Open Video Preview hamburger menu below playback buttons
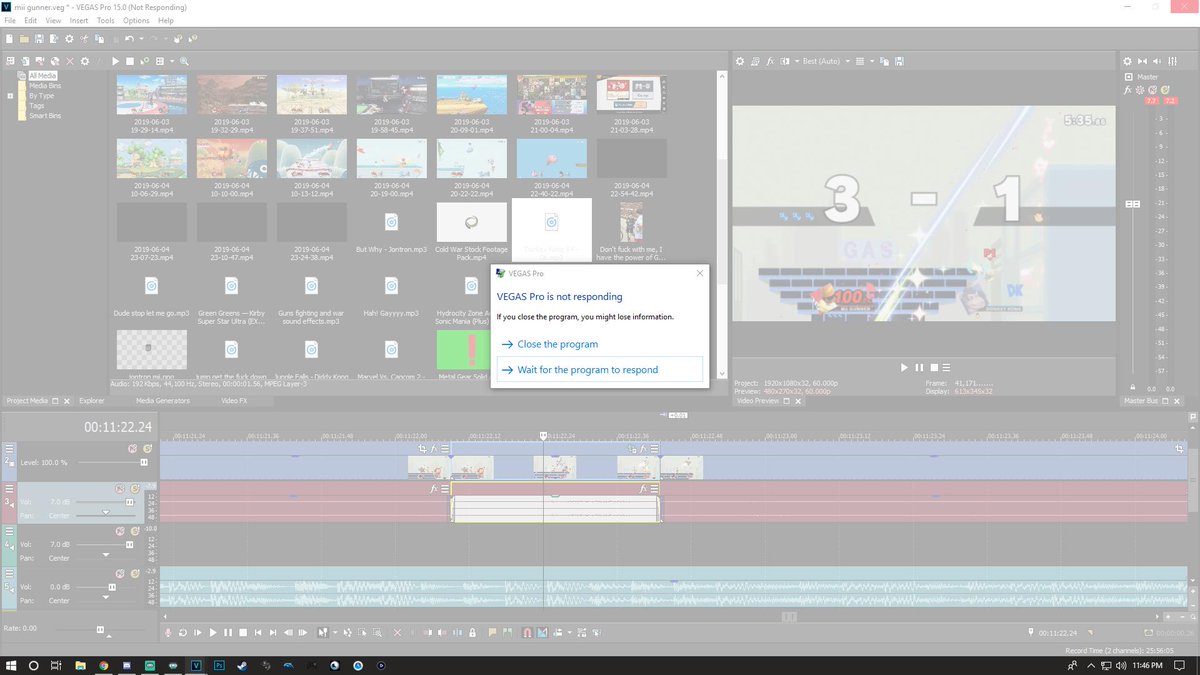This screenshot has width=1200, height=675. click(x=946, y=367)
